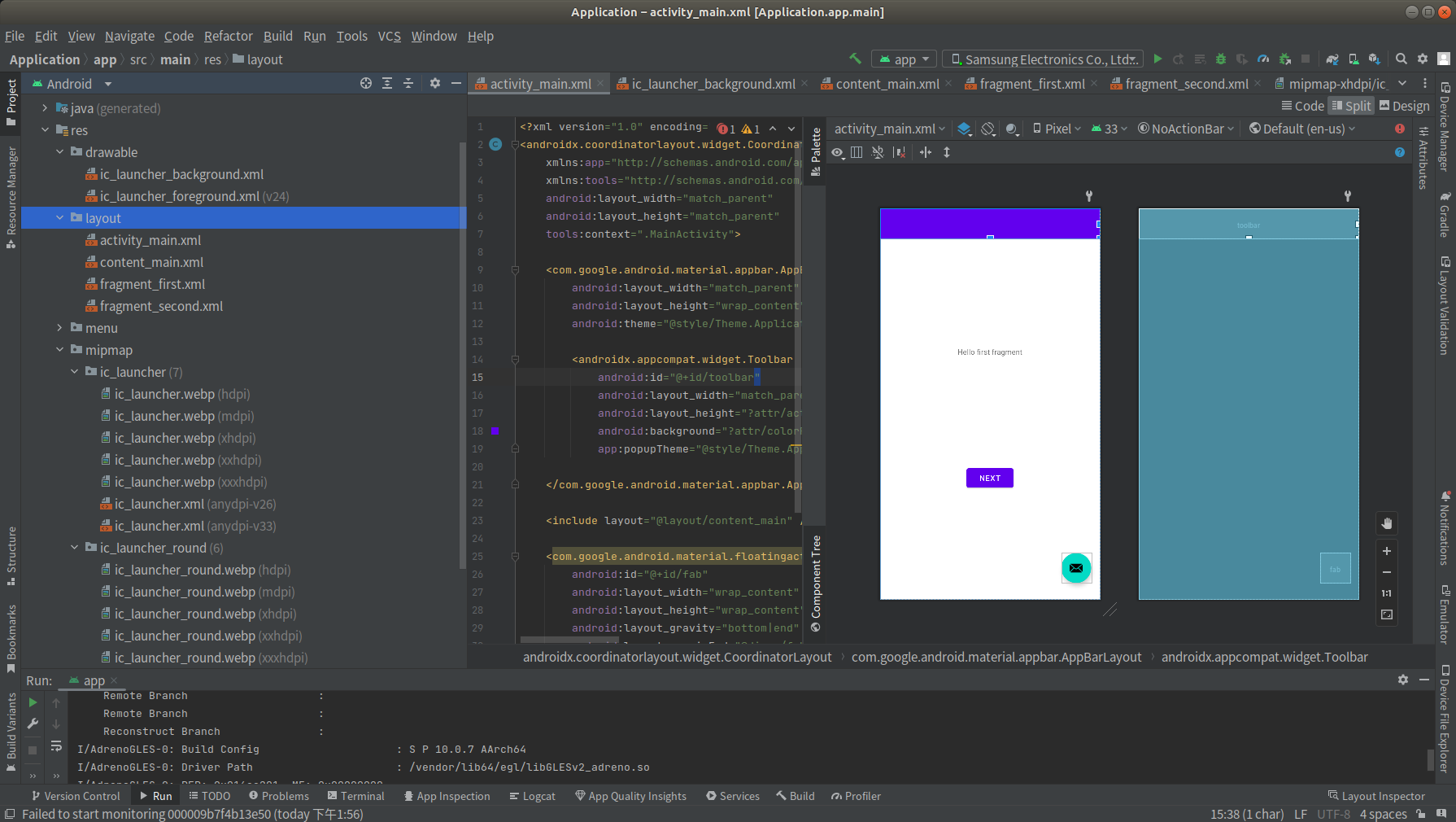Screen dimensions: 1456x822
Task: Click Collapse All in project panel
Action: coord(408,83)
